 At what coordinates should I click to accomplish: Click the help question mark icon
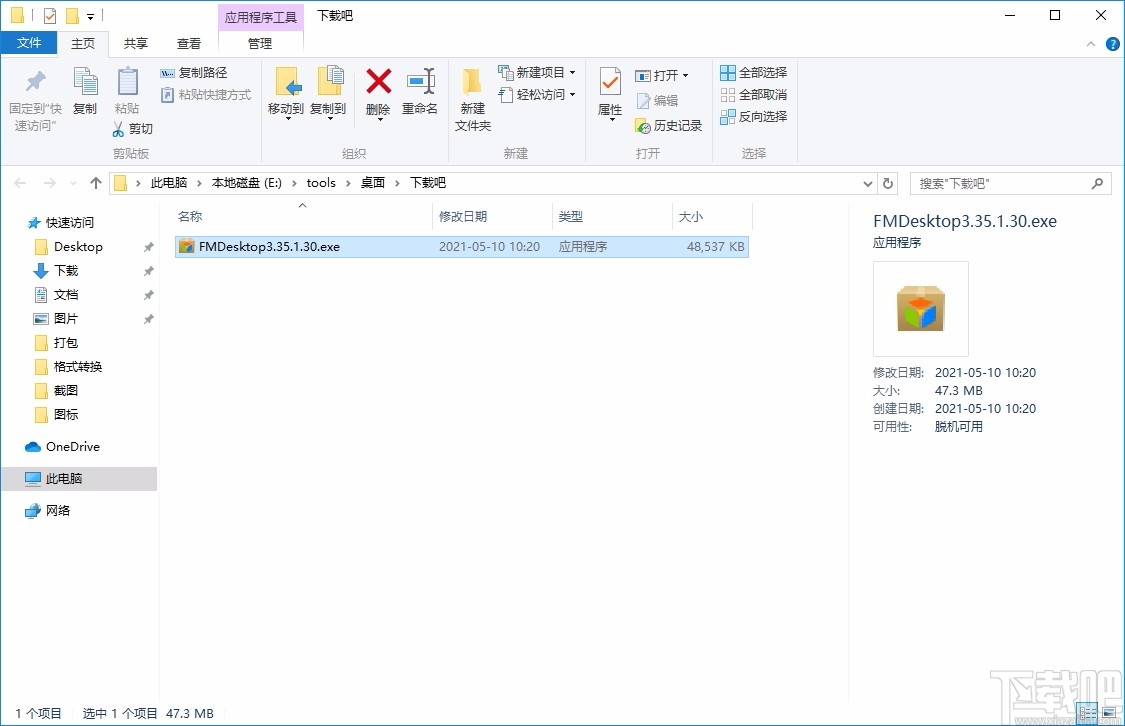[1112, 43]
